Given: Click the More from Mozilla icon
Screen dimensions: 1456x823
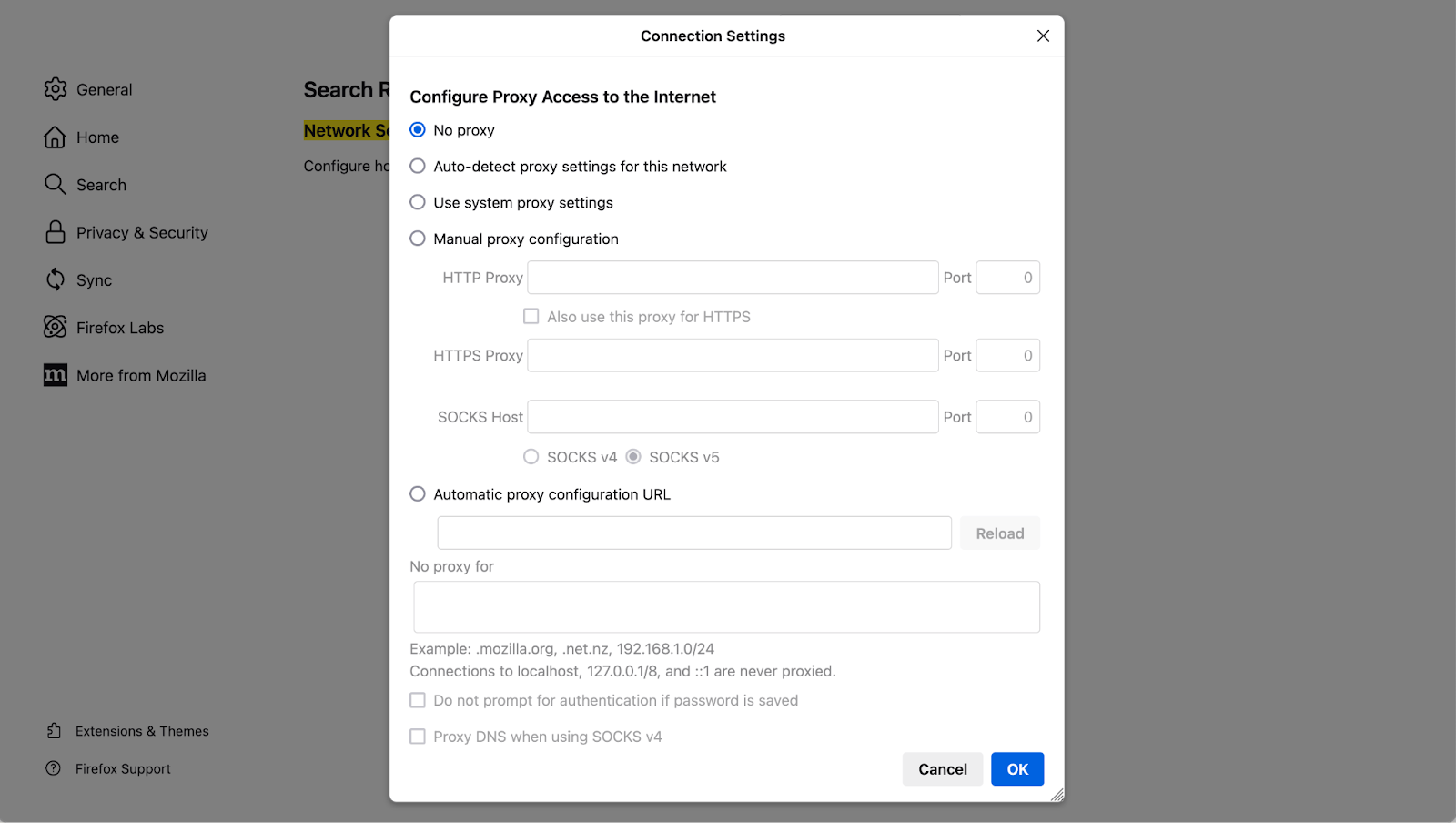Looking at the screenshot, I should tap(56, 375).
